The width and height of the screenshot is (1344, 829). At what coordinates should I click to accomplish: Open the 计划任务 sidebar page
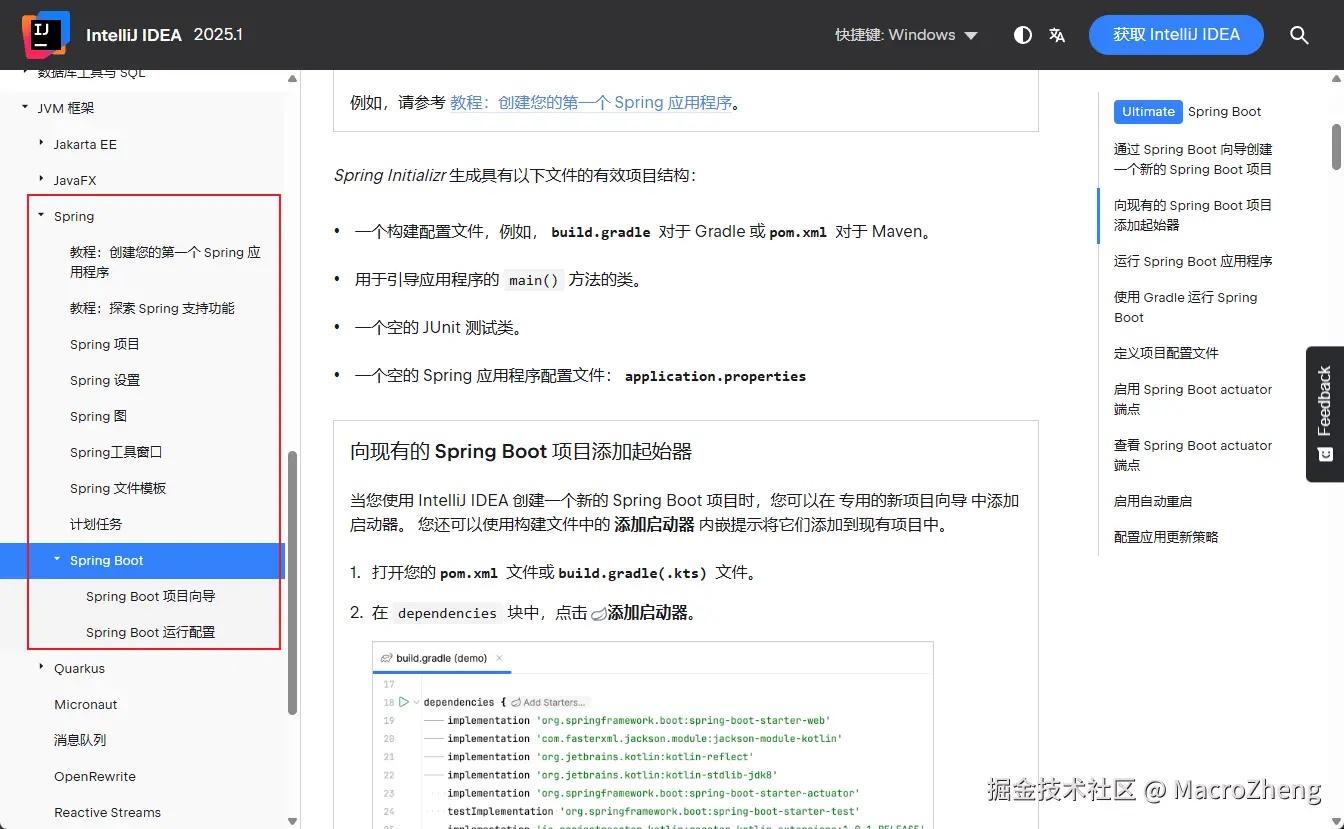tap(96, 524)
